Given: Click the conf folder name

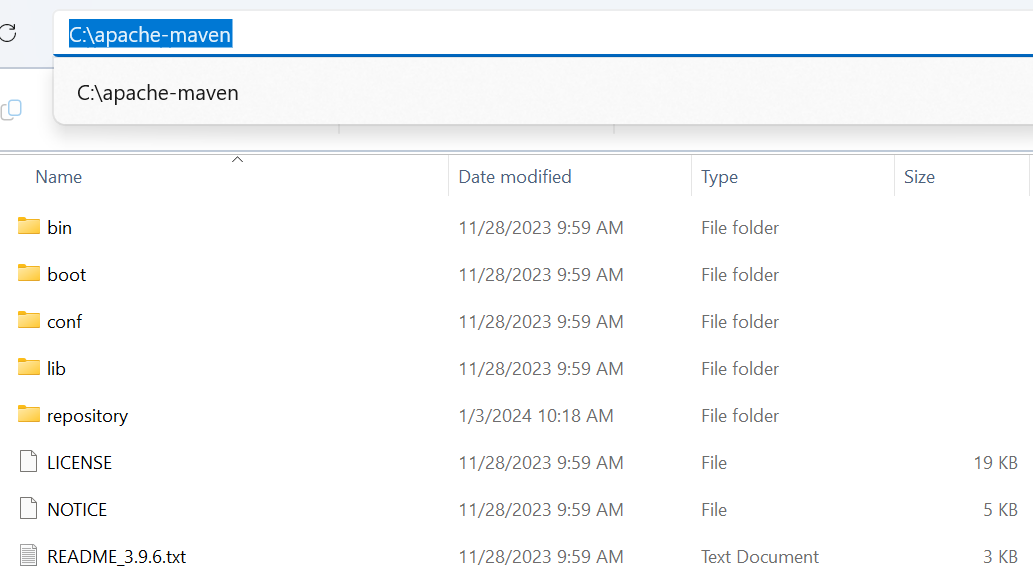Looking at the screenshot, I should [65, 322].
